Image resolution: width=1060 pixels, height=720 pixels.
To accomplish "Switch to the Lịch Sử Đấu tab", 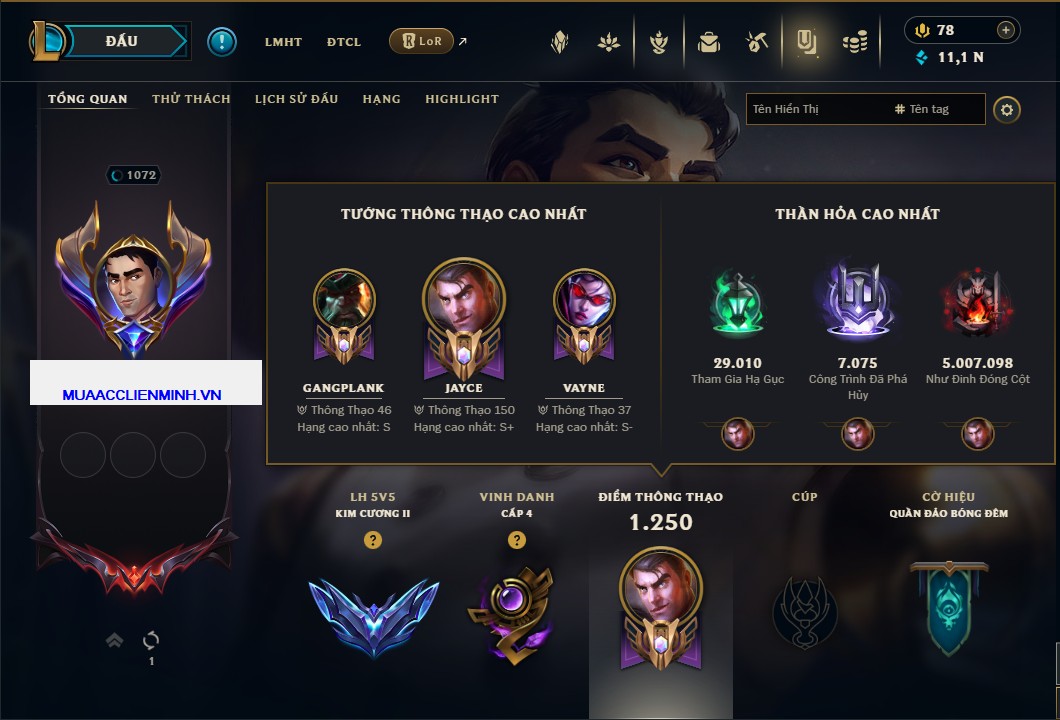I will tap(296, 99).
